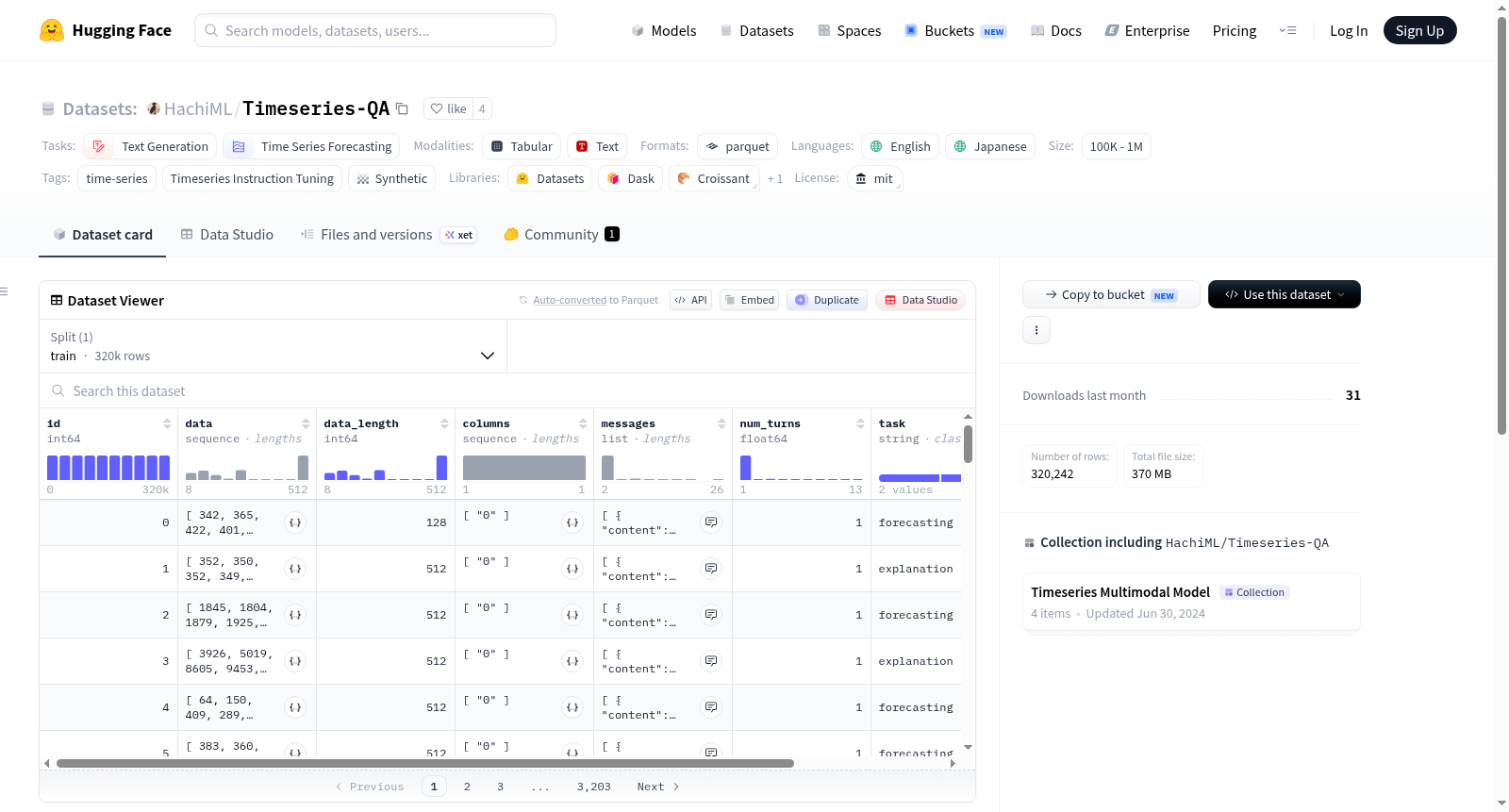The image size is (1509, 812).
Task: Click the Croissant library tag
Action: 714,178
